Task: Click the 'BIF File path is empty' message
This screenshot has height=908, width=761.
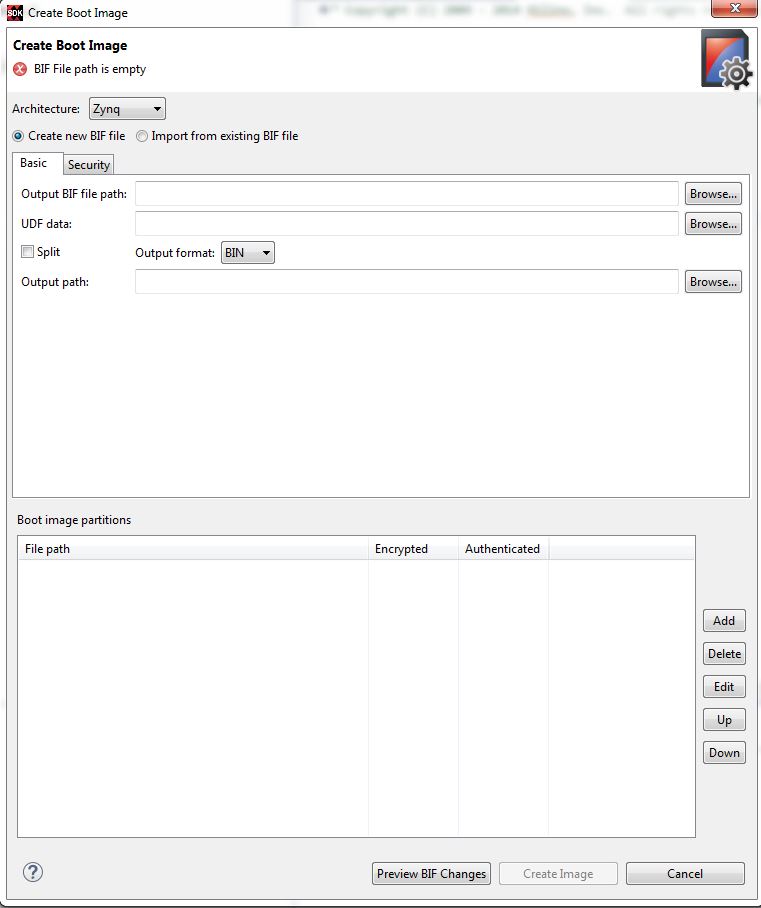Action: pos(90,69)
